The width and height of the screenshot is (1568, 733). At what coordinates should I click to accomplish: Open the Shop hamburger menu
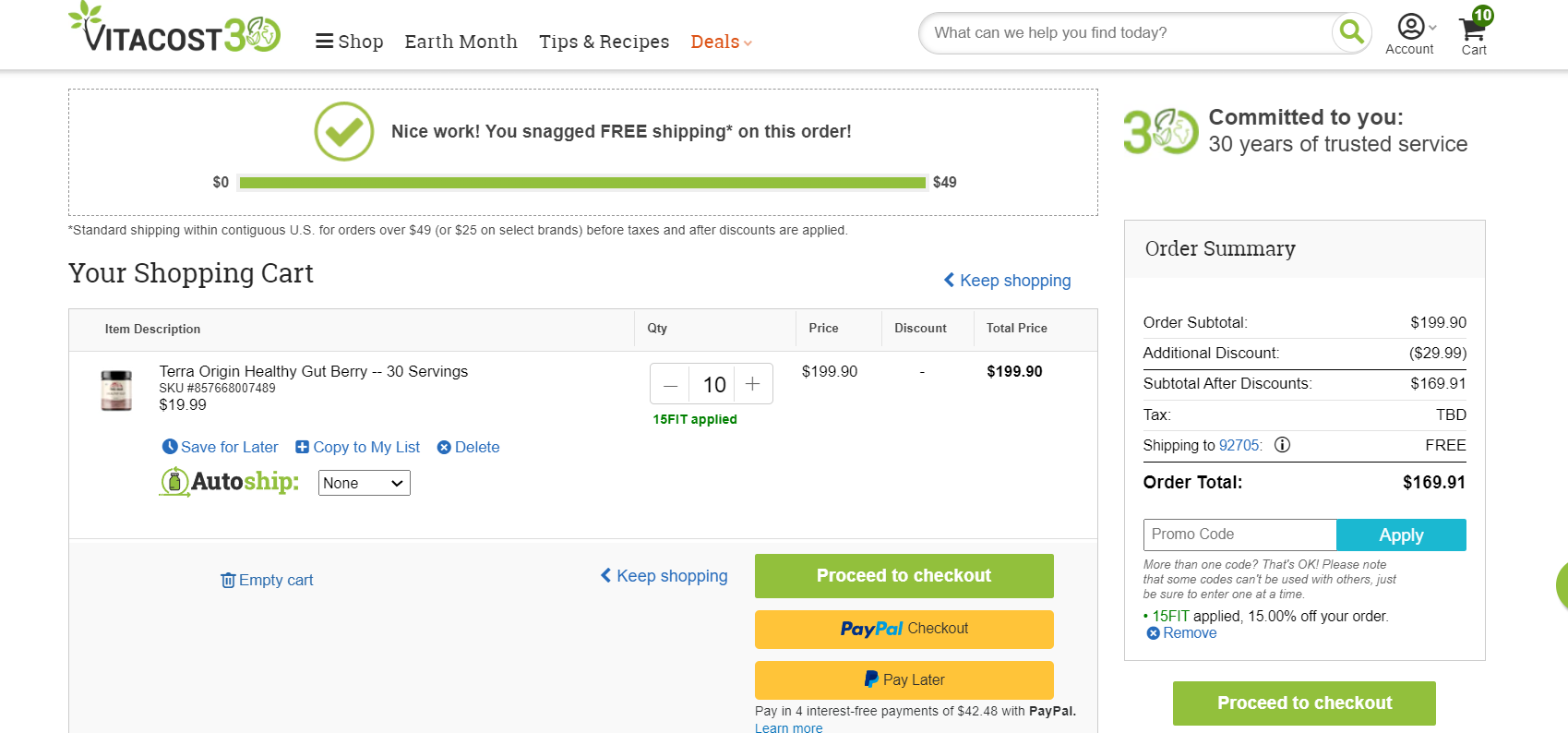(x=349, y=42)
